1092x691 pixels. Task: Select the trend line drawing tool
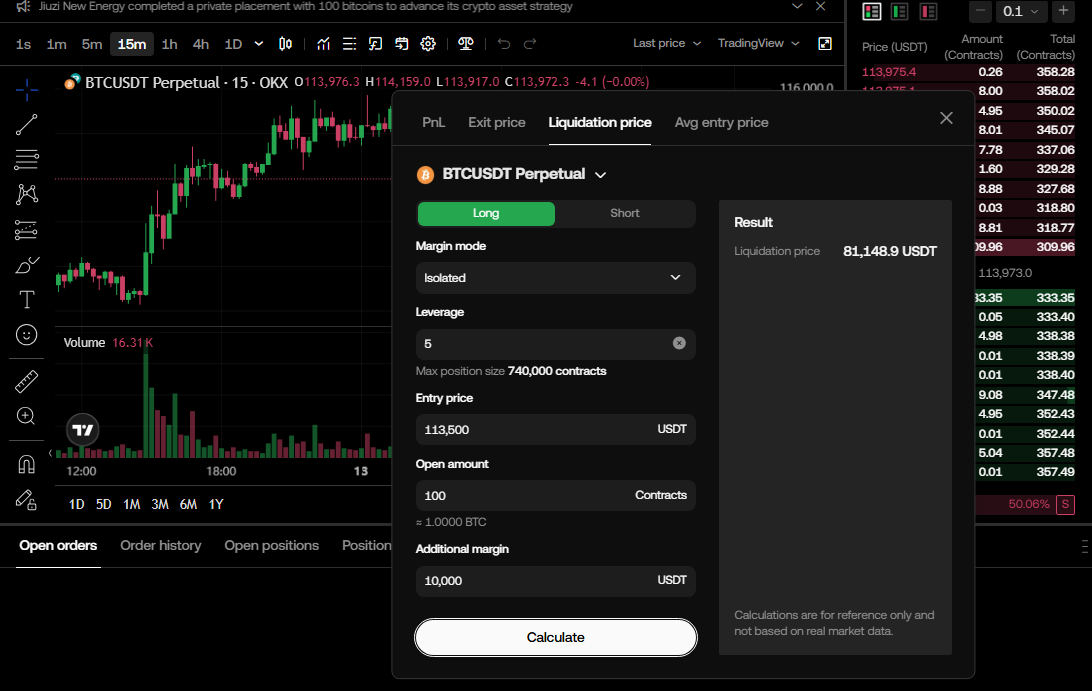[27, 124]
